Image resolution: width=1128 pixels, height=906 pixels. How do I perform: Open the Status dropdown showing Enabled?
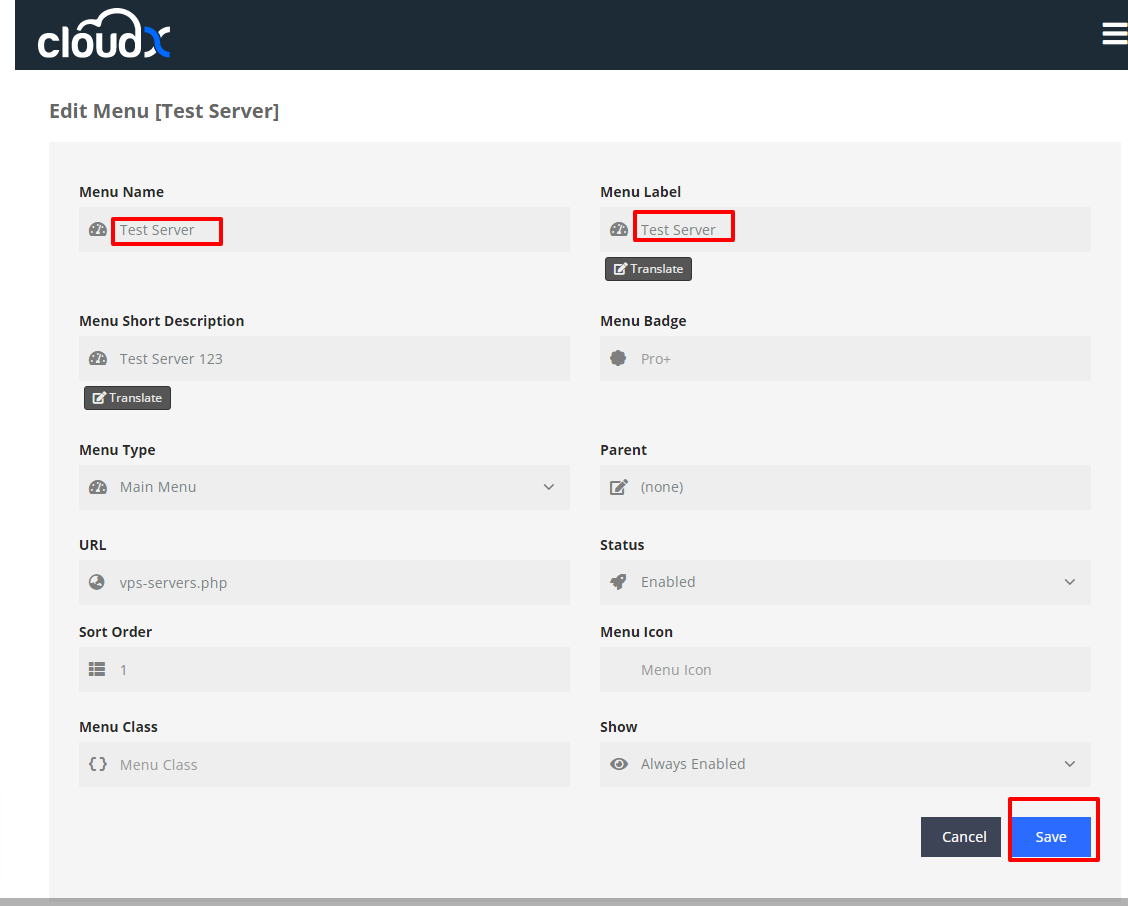[x=1069, y=582]
